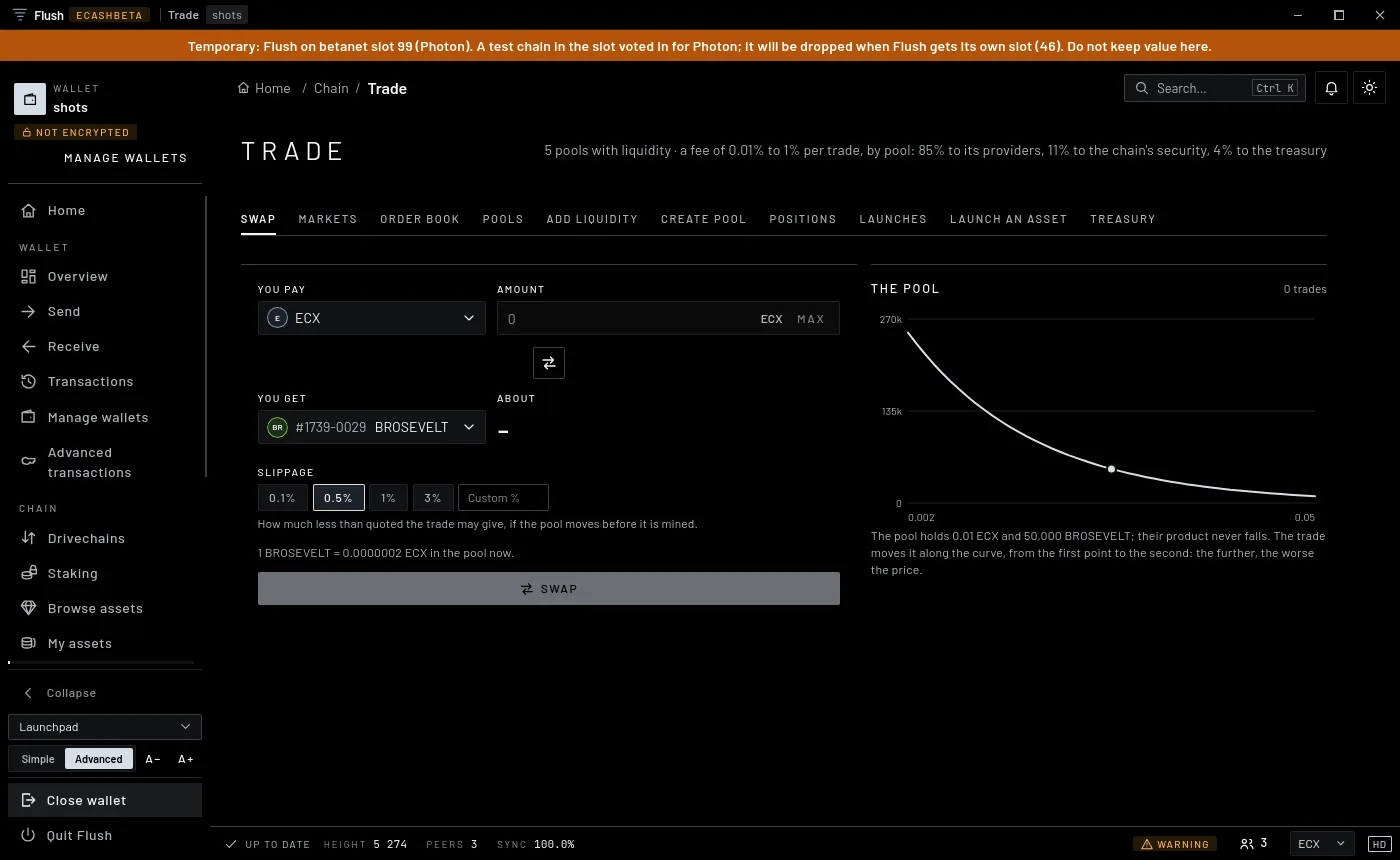Viewport: 1400px width, 860px height.
Task: Open the Launchpad dropdown in sidebar
Action: click(105, 727)
